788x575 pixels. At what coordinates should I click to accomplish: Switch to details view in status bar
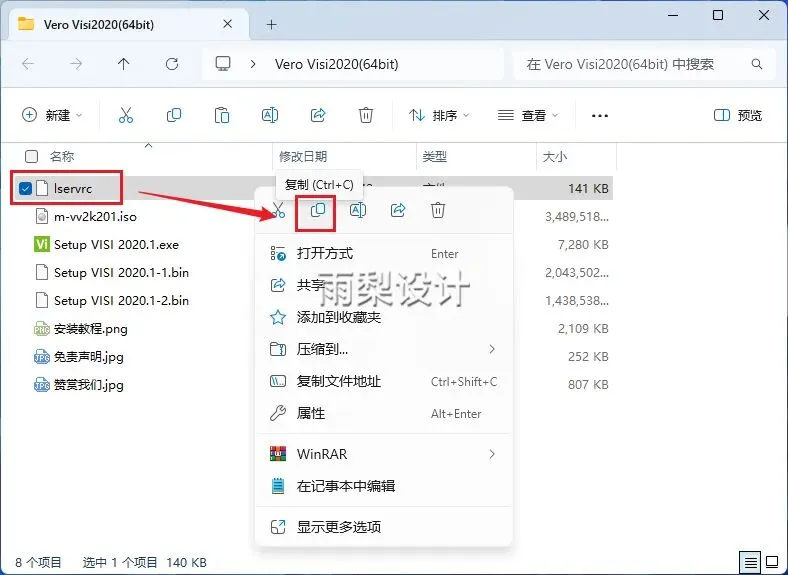[x=750, y=562]
